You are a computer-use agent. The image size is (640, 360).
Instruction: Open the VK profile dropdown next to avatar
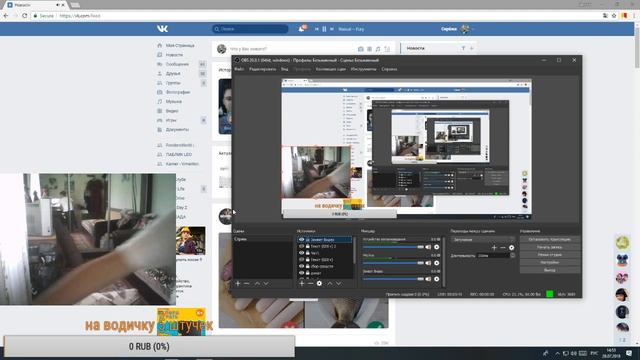[x=473, y=29]
